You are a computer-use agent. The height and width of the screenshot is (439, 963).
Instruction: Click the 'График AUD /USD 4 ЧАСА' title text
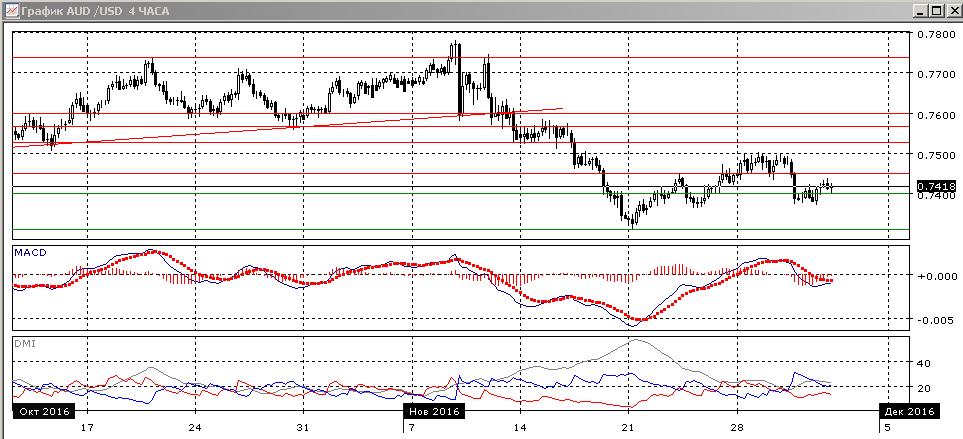click(95, 11)
